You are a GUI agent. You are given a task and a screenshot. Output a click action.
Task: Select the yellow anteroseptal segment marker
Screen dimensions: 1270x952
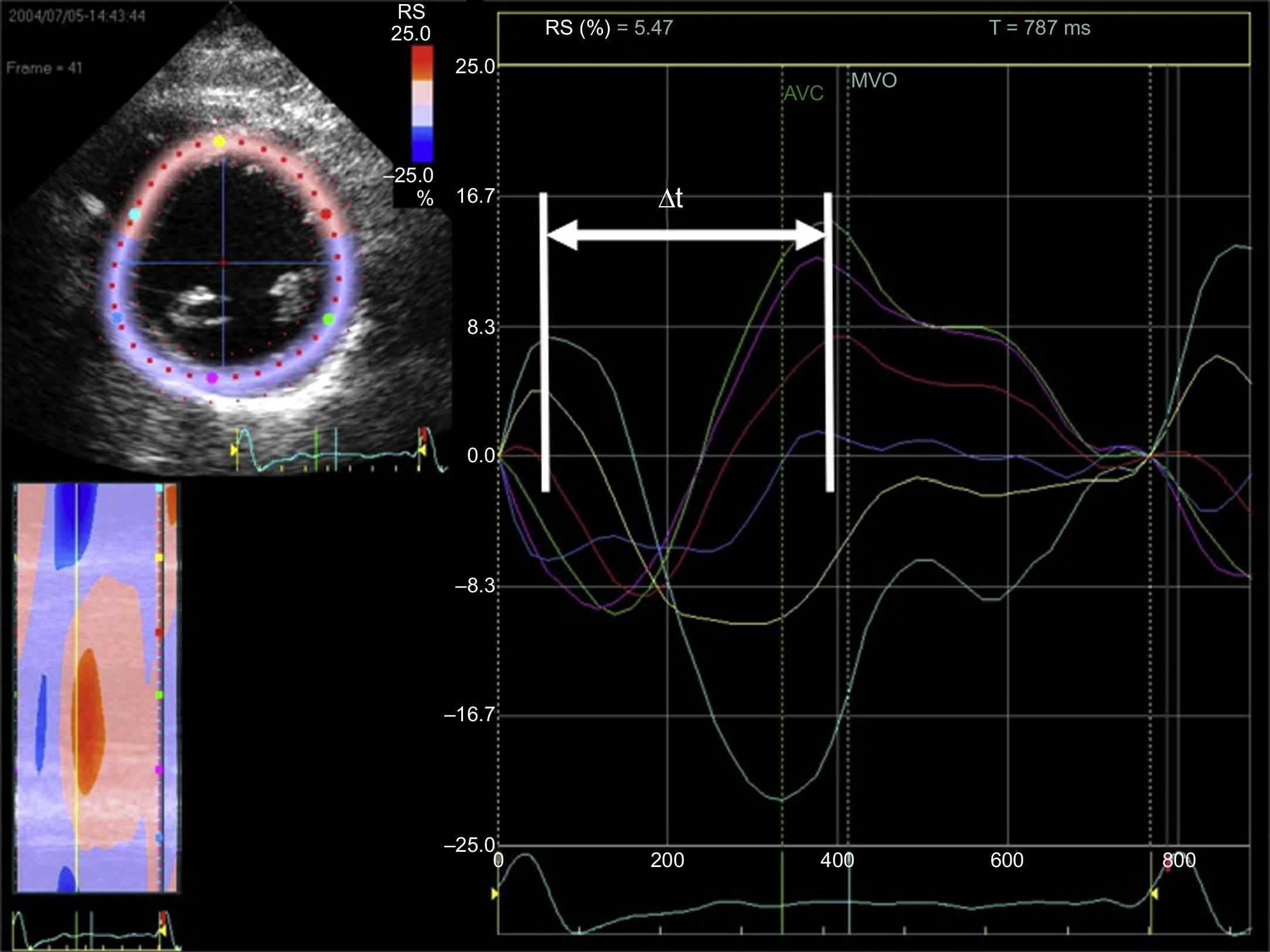pyautogui.click(x=219, y=141)
